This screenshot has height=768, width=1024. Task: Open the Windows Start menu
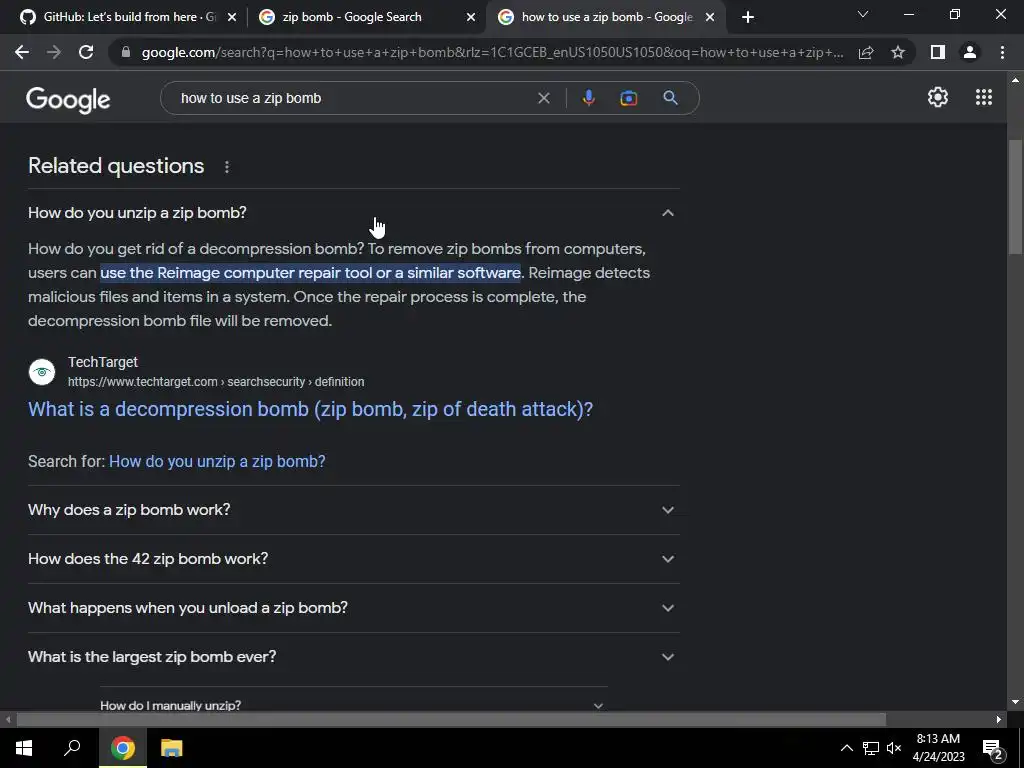point(24,748)
